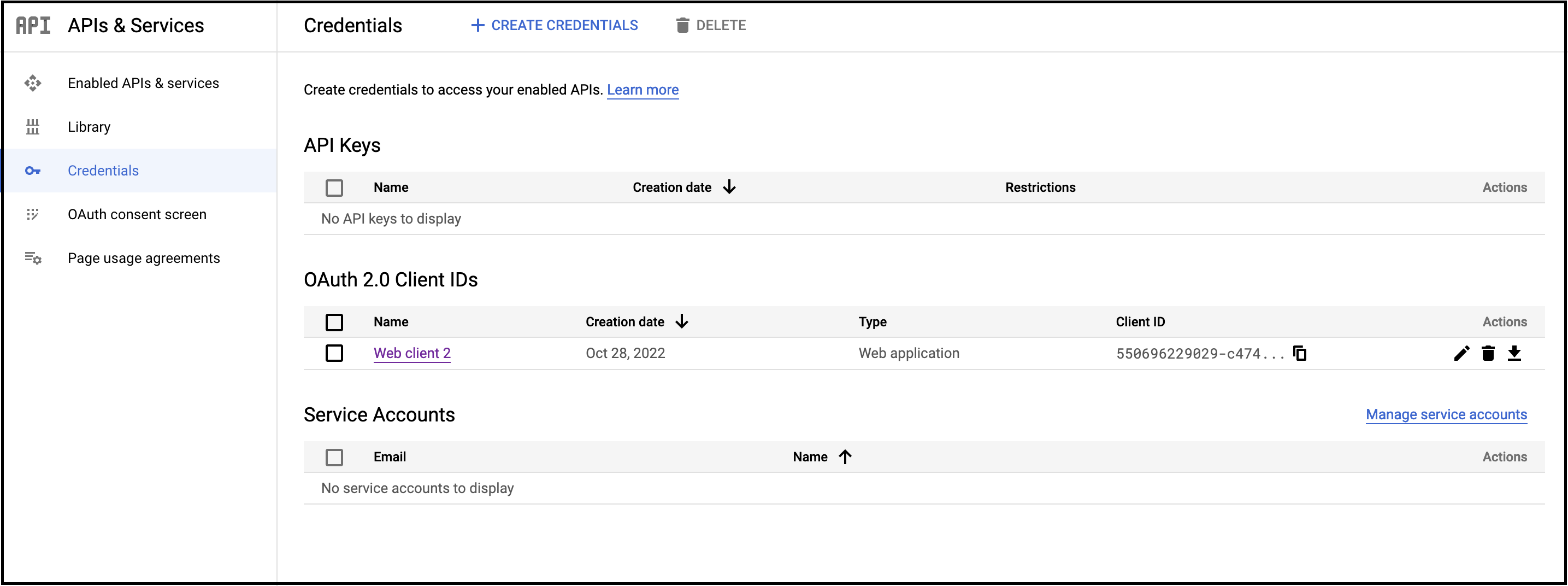Click the Page usage agreements icon

pos(33,258)
